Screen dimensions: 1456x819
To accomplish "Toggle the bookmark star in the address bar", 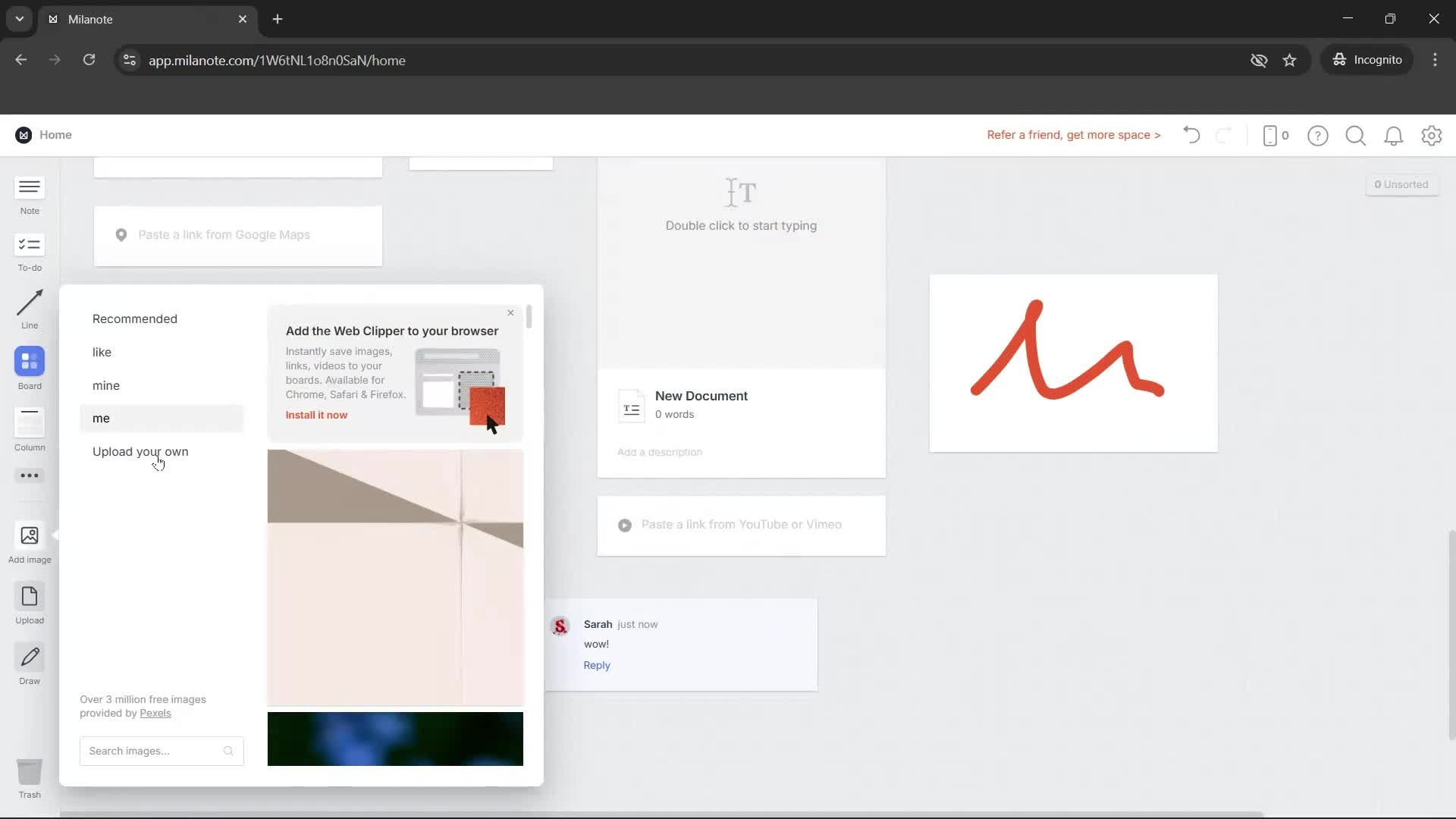I will (x=1290, y=60).
